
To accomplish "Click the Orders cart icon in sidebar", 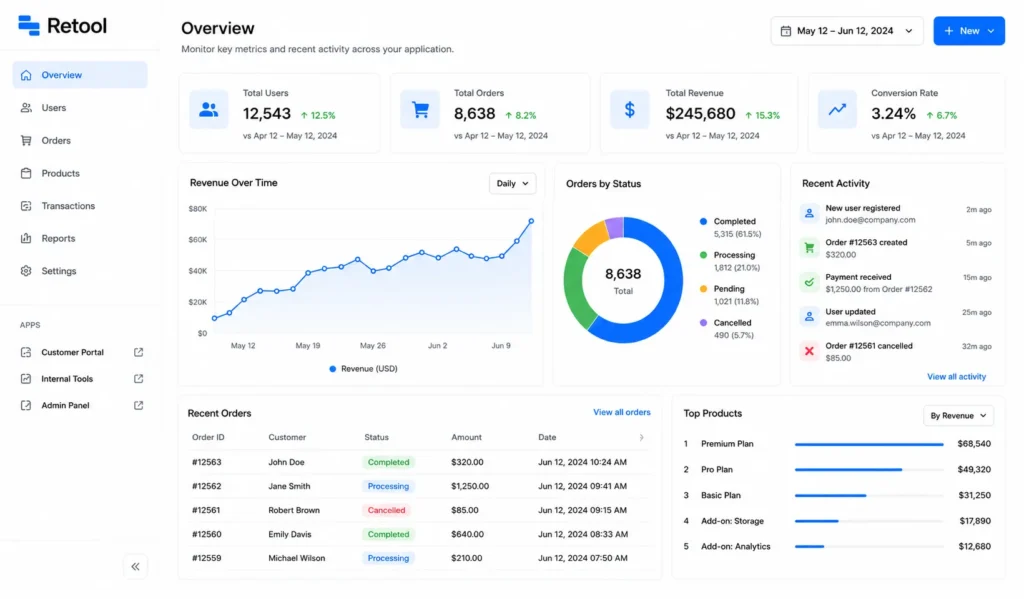I will tap(26, 140).
